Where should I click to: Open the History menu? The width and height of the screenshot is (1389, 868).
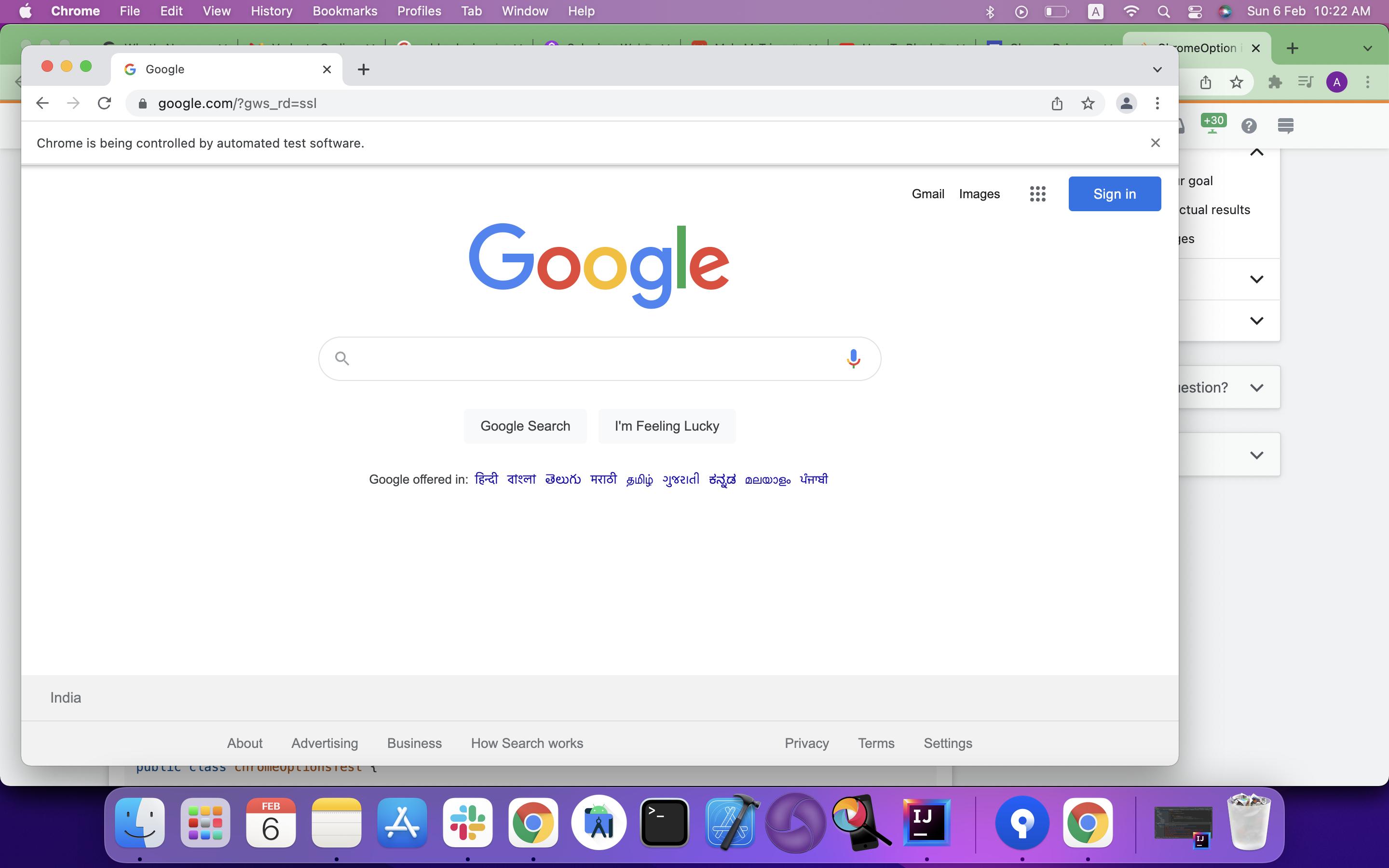click(271, 11)
